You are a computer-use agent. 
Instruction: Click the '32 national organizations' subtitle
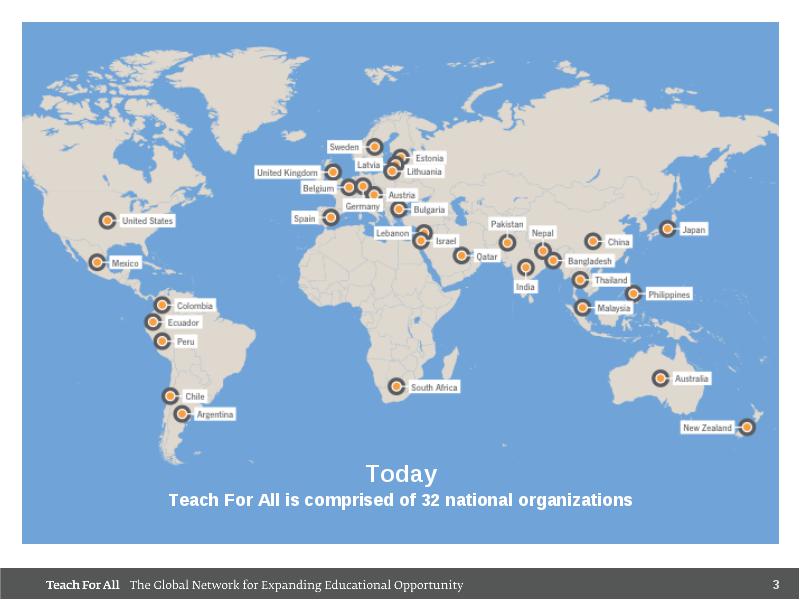click(x=401, y=500)
